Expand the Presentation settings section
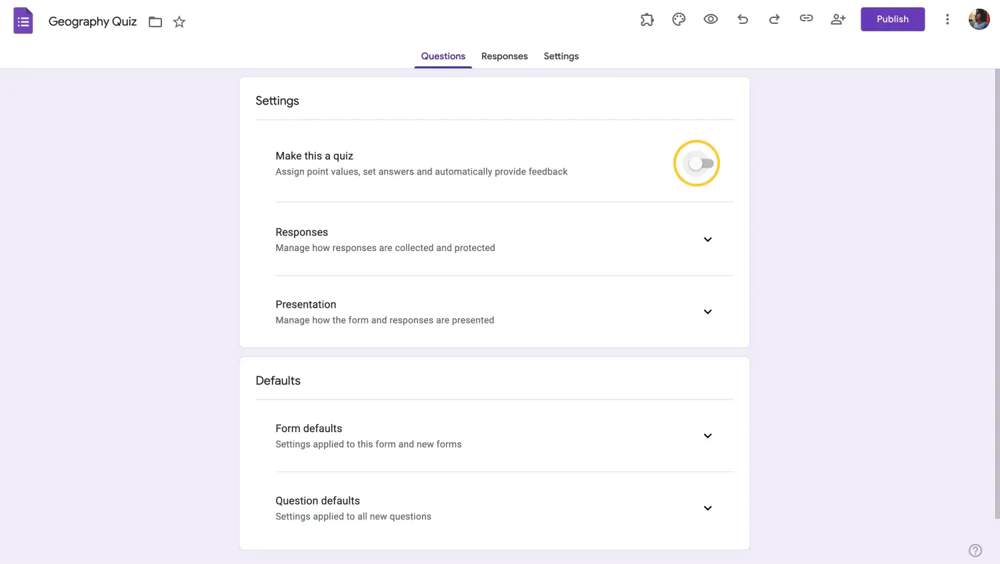Image resolution: width=1000 pixels, height=564 pixels. [x=707, y=312]
